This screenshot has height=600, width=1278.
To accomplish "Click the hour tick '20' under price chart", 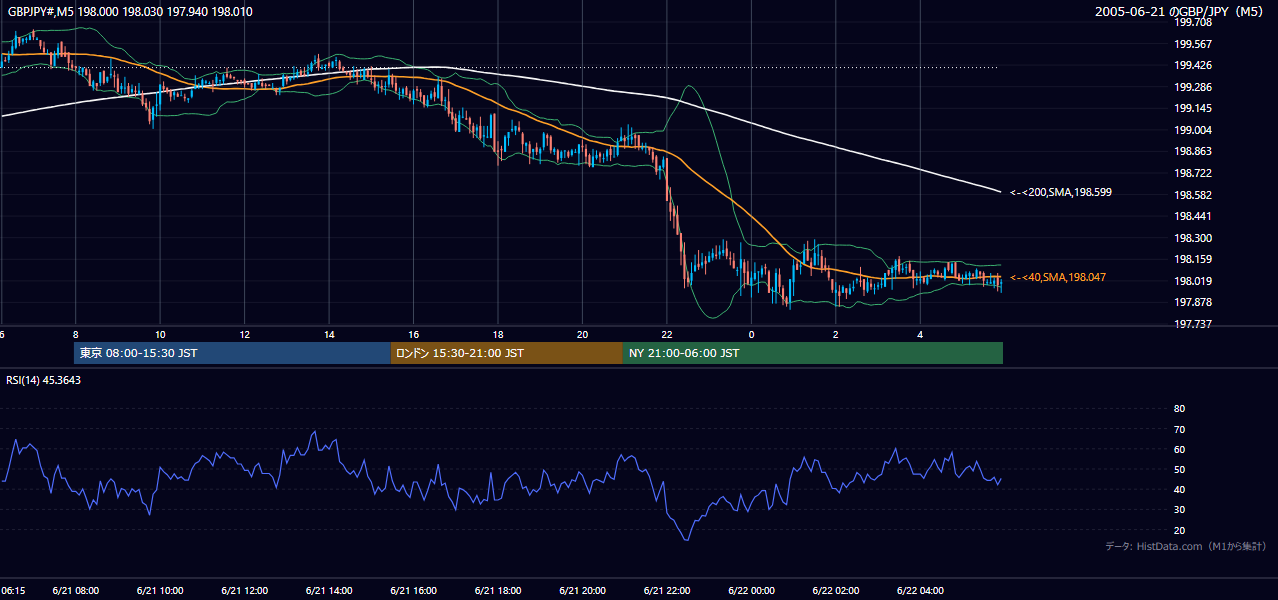I will tap(583, 334).
